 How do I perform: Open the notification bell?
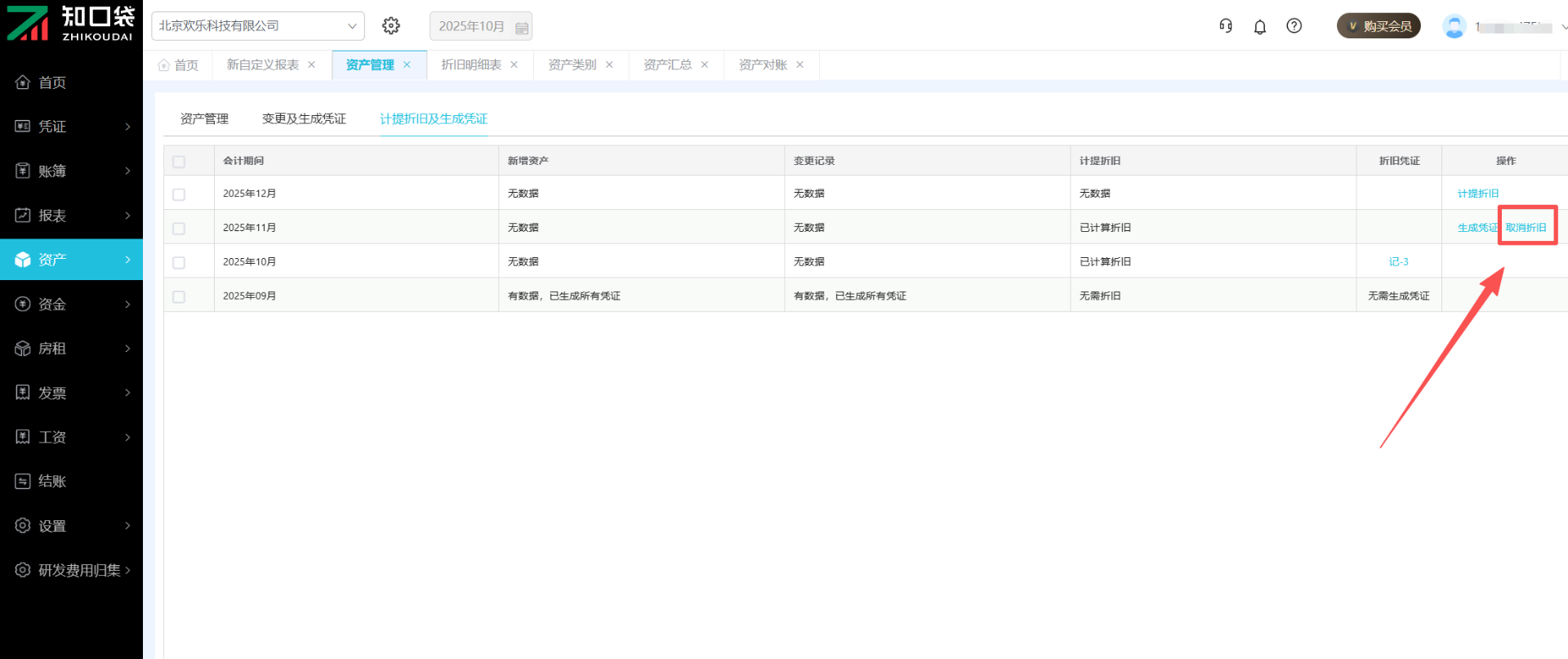1260,27
